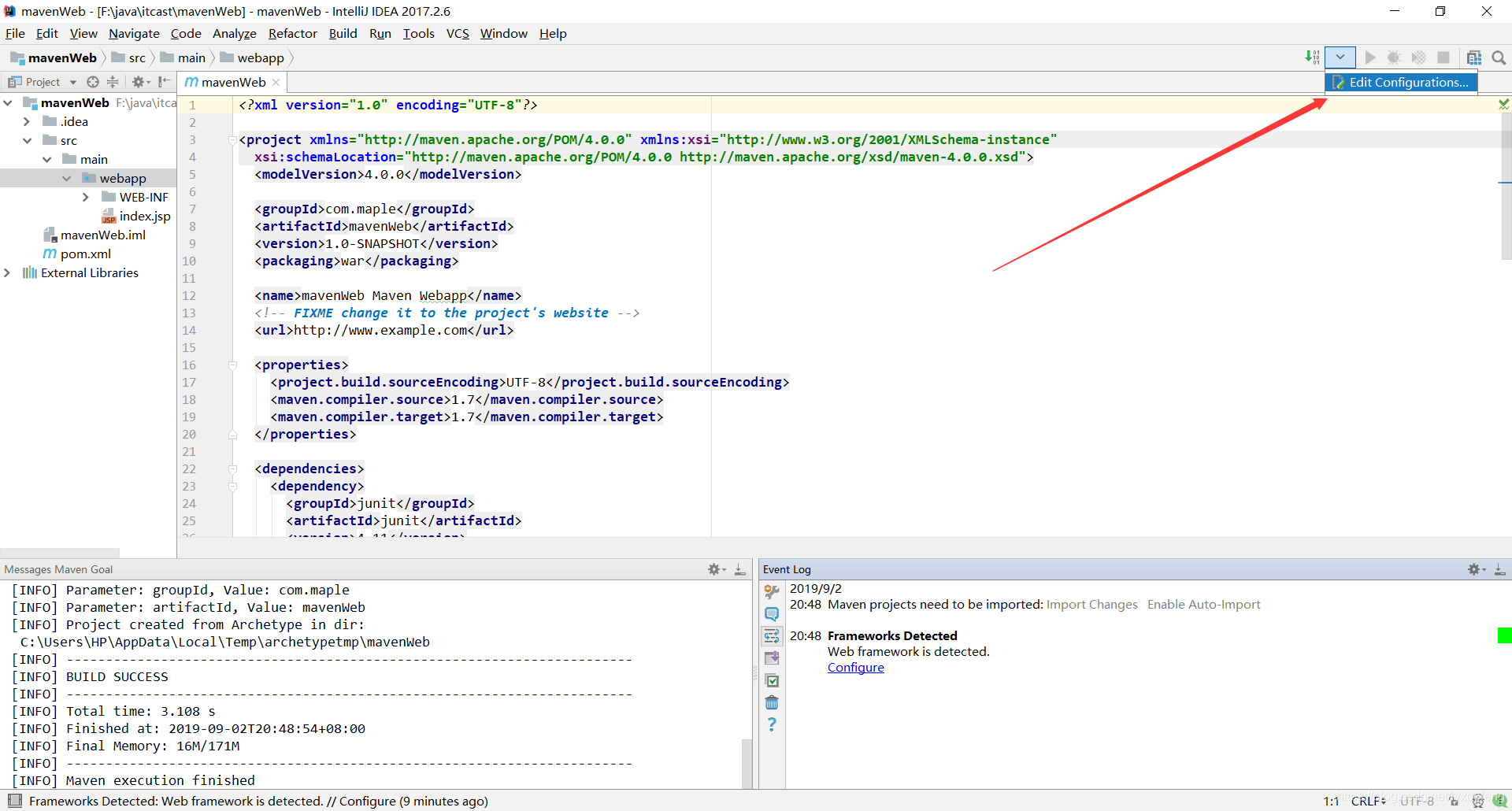Image resolution: width=1512 pixels, height=811 pixels.
Task: Open the Project Structure icon
Action: tap(1474, 57)
